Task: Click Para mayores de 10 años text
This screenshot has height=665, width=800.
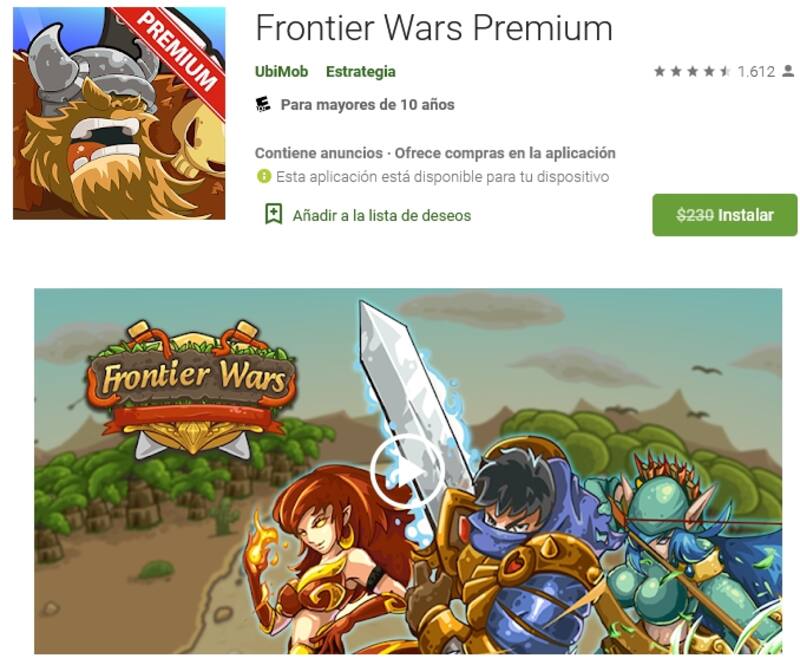Action: 367,105
